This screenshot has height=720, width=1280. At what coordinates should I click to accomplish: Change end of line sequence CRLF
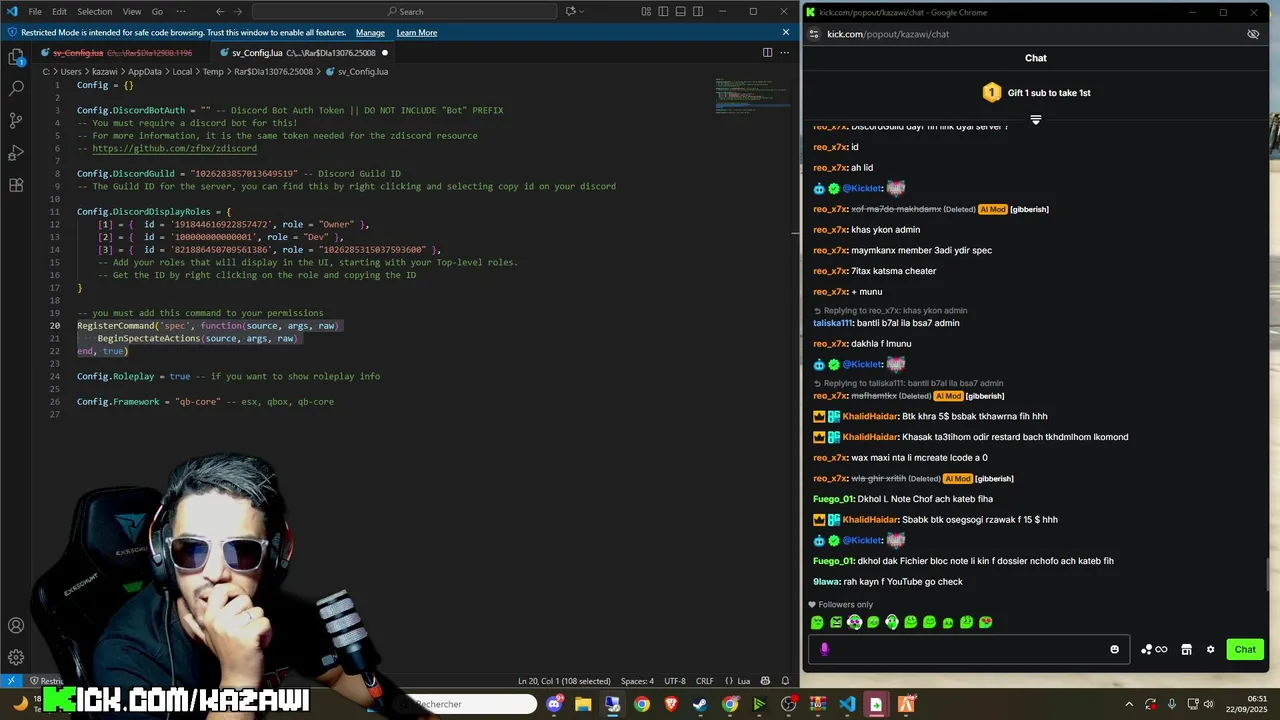coord(705,681)
